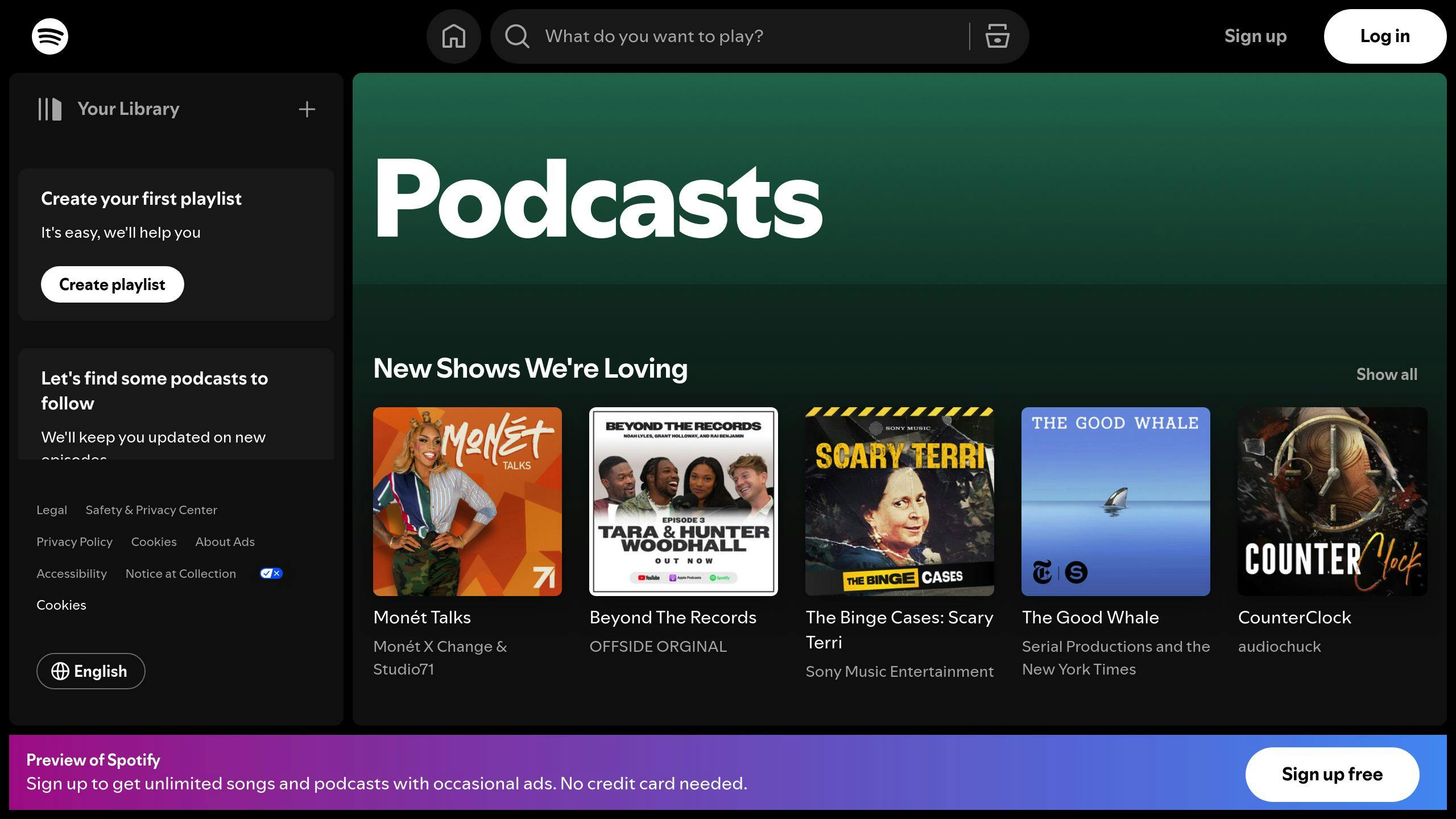The height and width of the screenshot is (819, 1456).
Task: Open the Accessibility link
Action: click(72, 574)
